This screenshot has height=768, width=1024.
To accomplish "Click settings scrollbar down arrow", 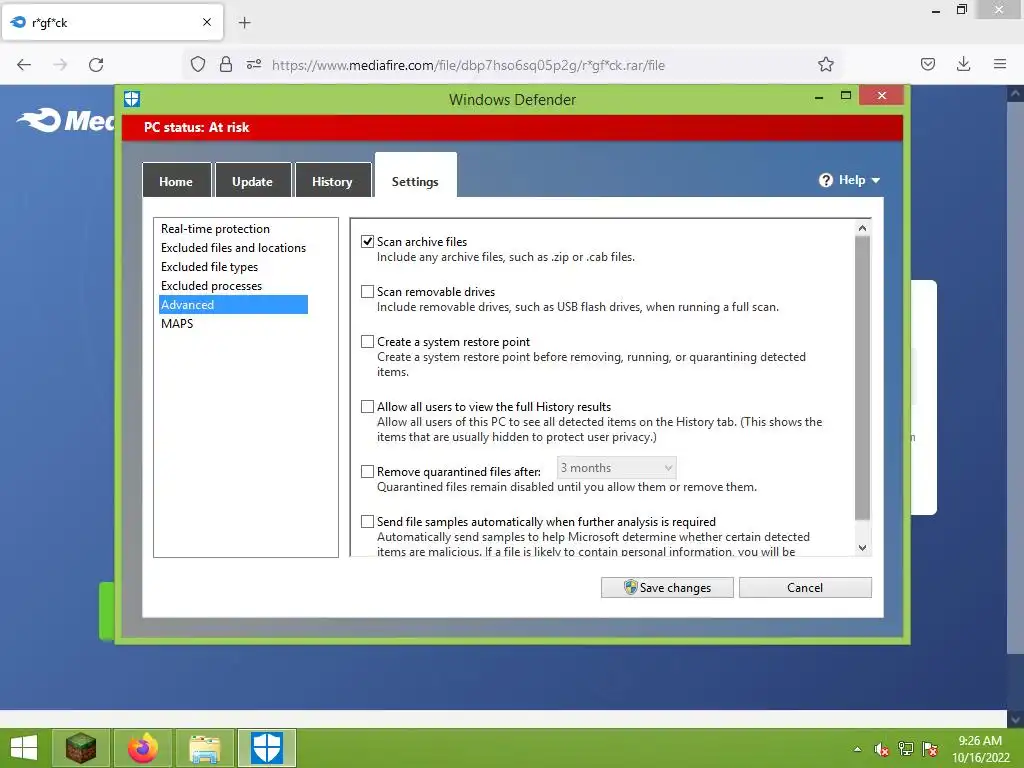I will tap(862, 548).
